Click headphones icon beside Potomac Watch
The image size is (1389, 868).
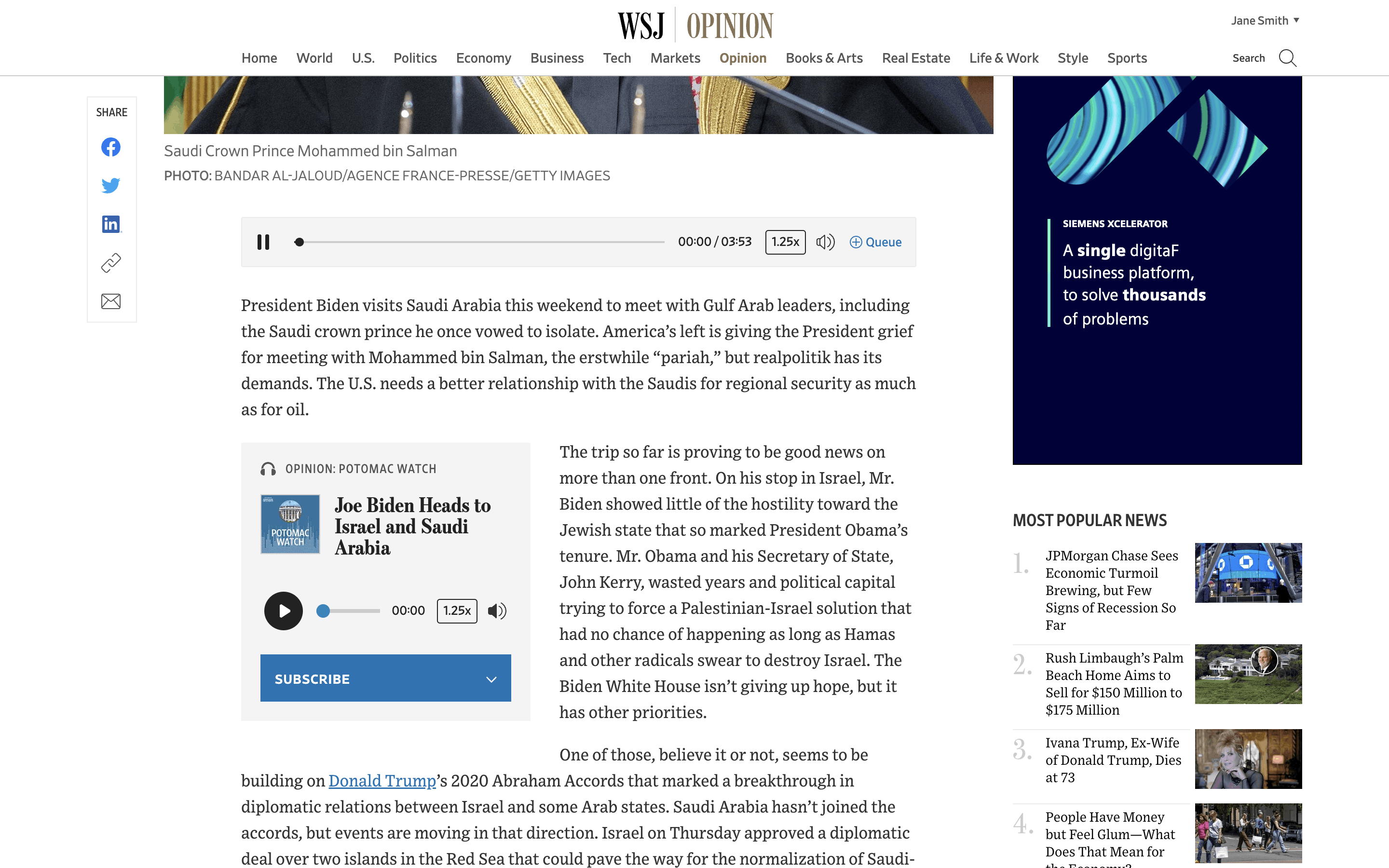coord(268,469)
